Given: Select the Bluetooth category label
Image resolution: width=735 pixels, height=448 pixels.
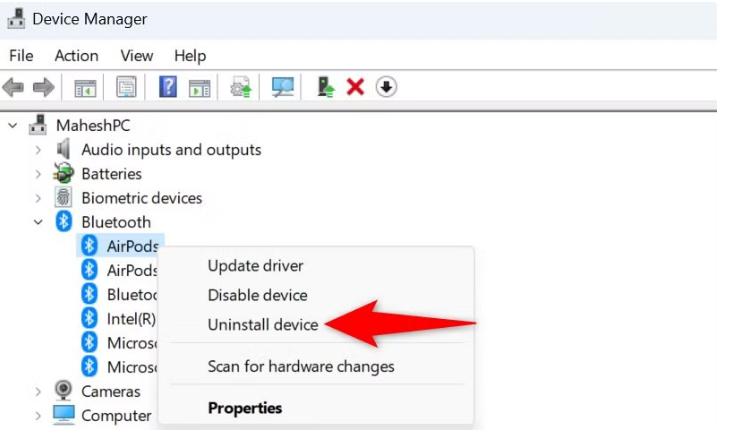Looking at the screenshot, I should click(x=116, y=222).
